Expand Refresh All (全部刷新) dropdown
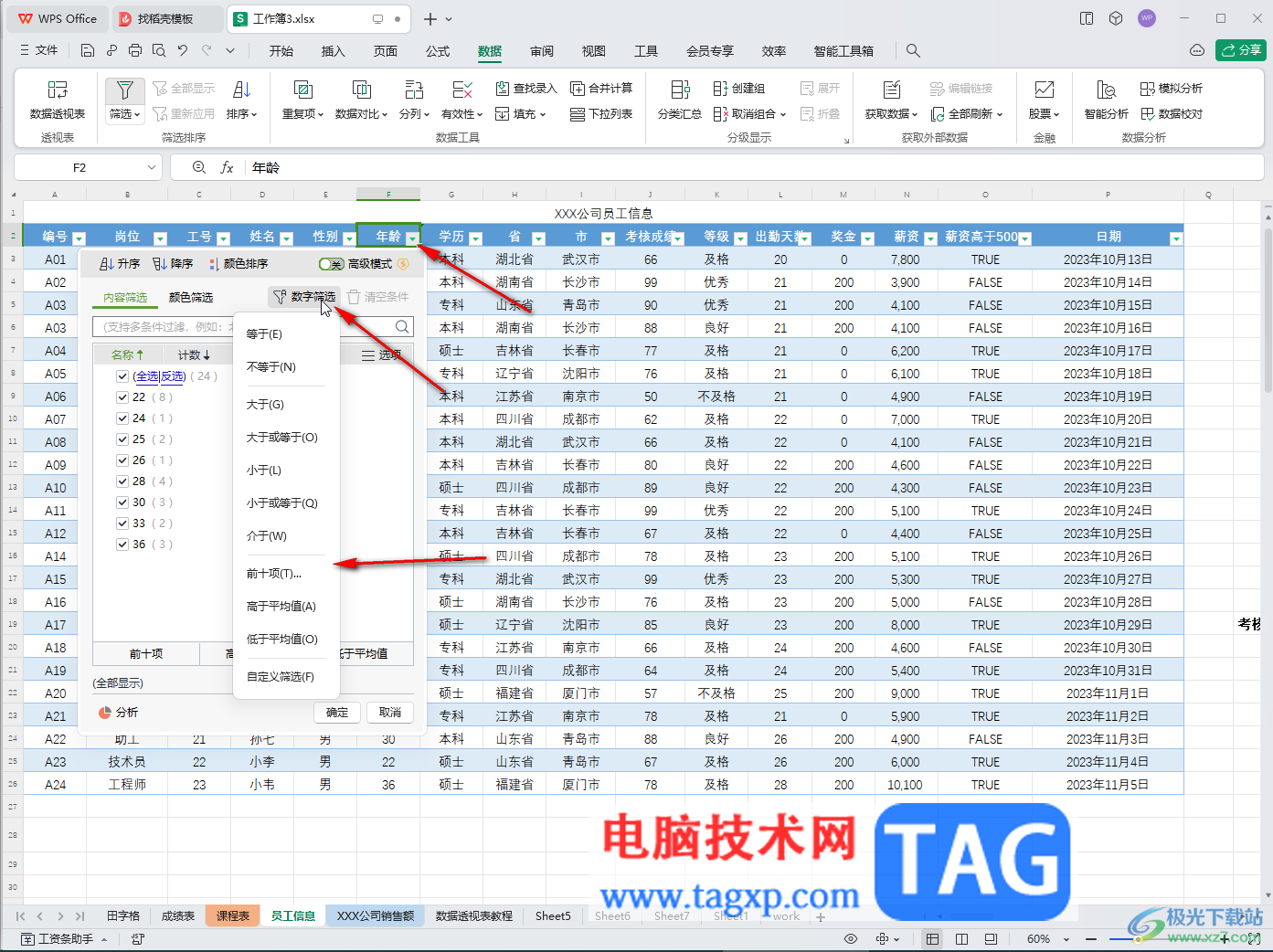Screen dimensions: 1273x952 pos(1000,114)
